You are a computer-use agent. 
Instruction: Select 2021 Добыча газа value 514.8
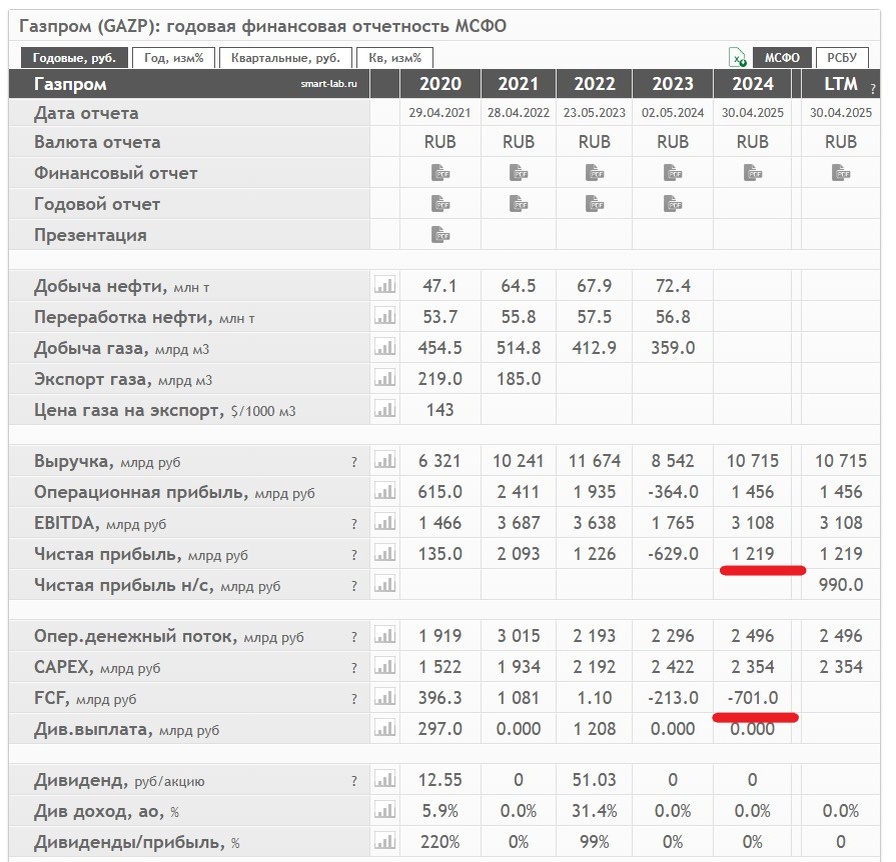point(518,348)
